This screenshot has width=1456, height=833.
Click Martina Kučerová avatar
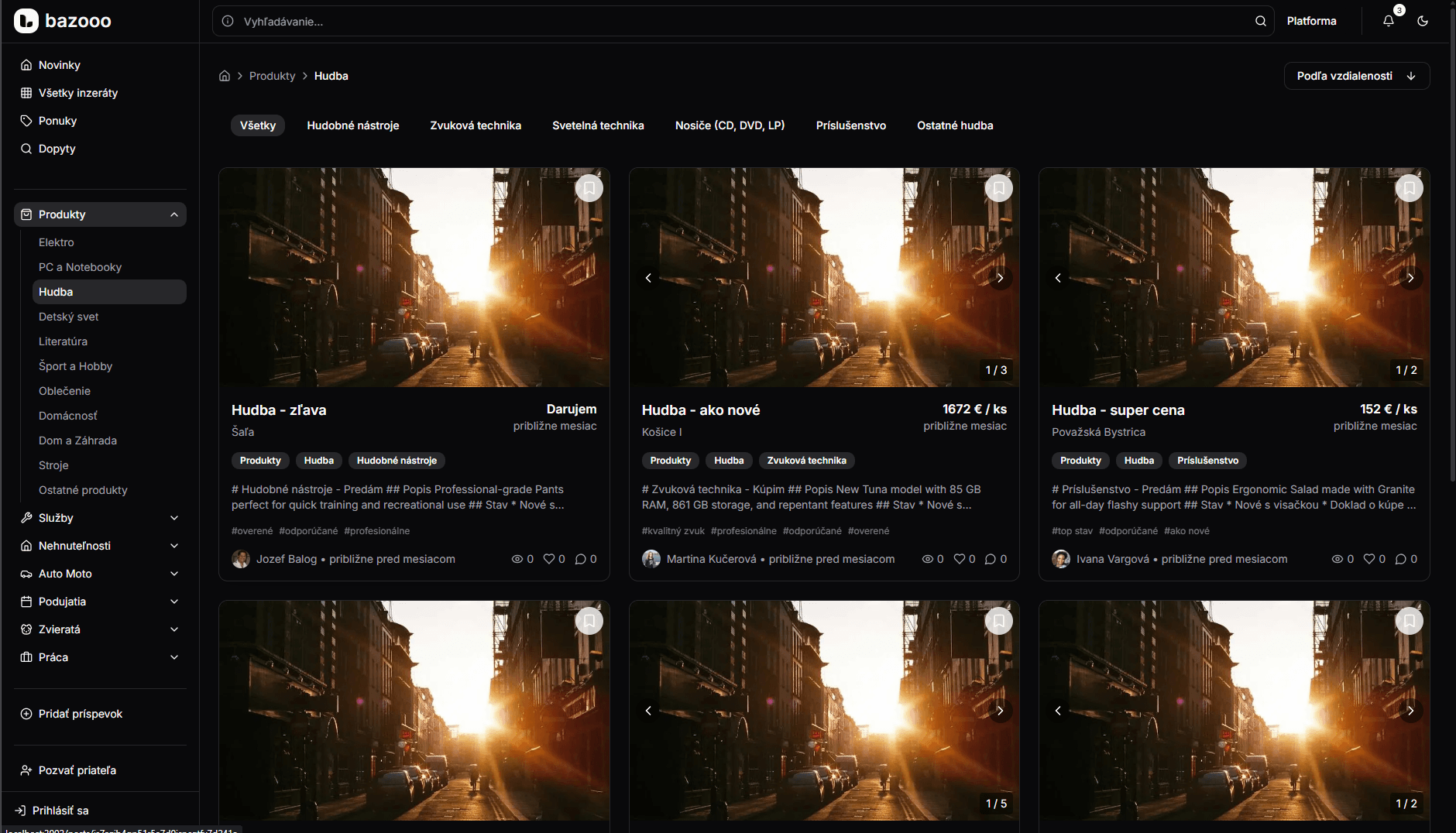click(x=651, y=559)
